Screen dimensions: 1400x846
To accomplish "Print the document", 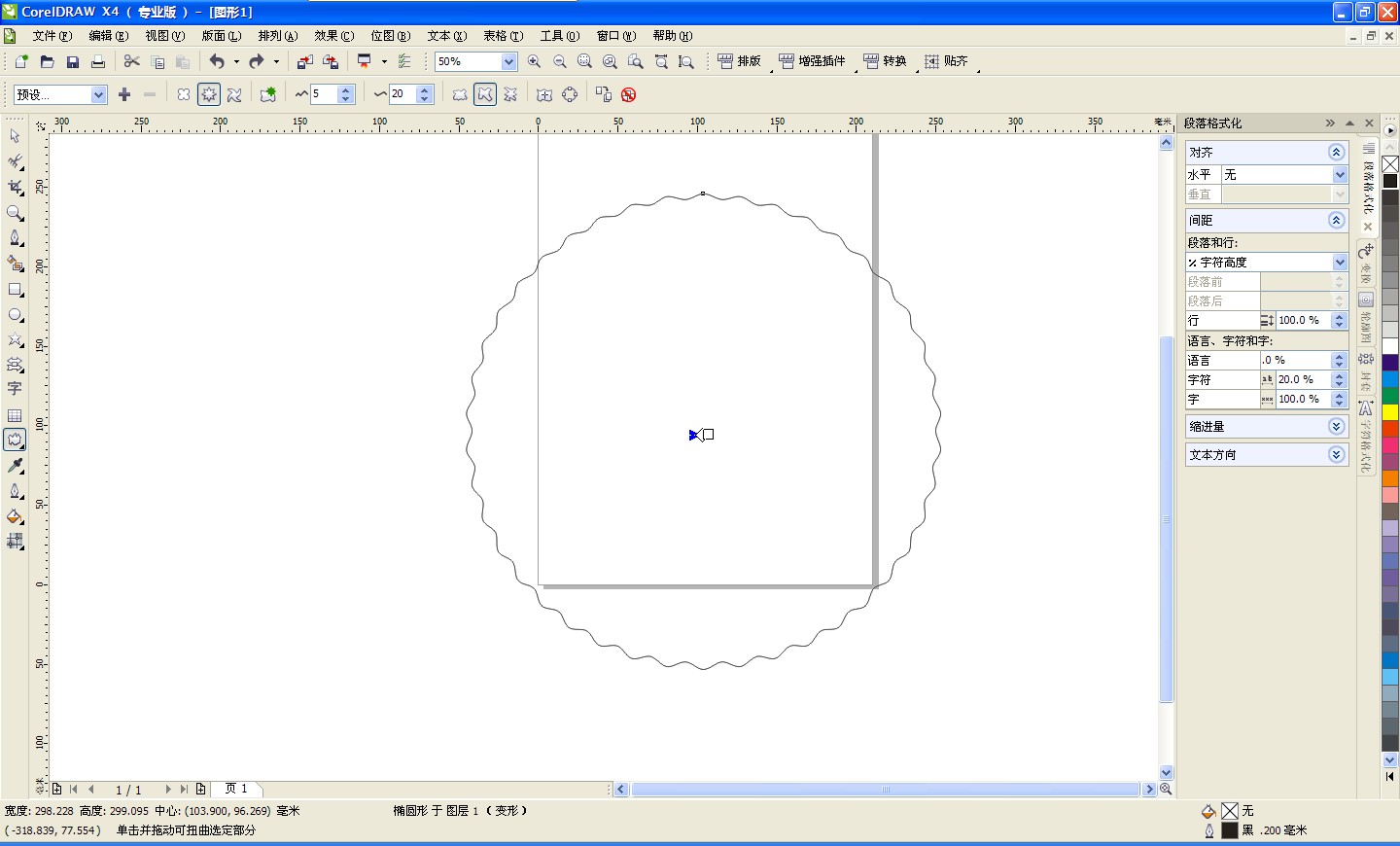I will [x=97, y=61].
